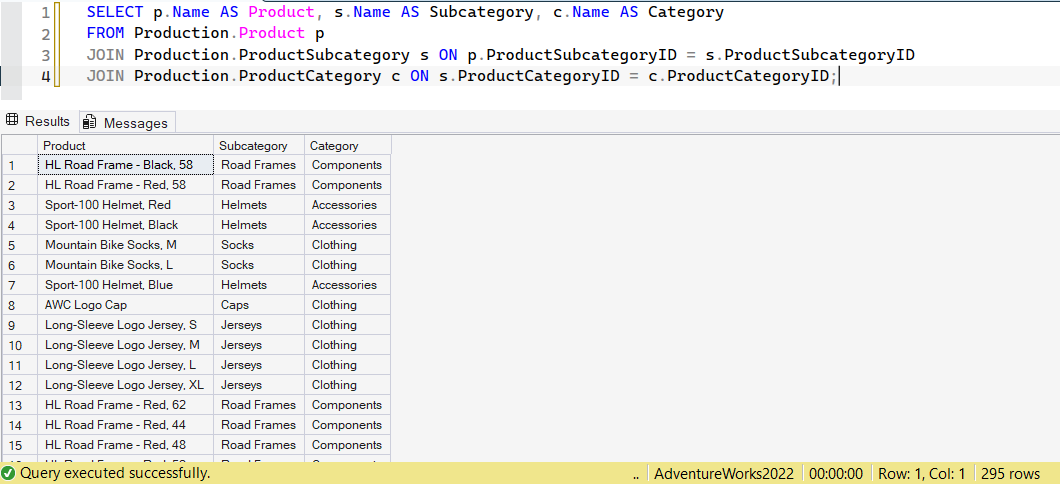The height and width of the screenshot is (484, 1060).
Task: Select the 'Long-Sleeve Logo Jersey, M' cell
Action: [x=126, y=345]
